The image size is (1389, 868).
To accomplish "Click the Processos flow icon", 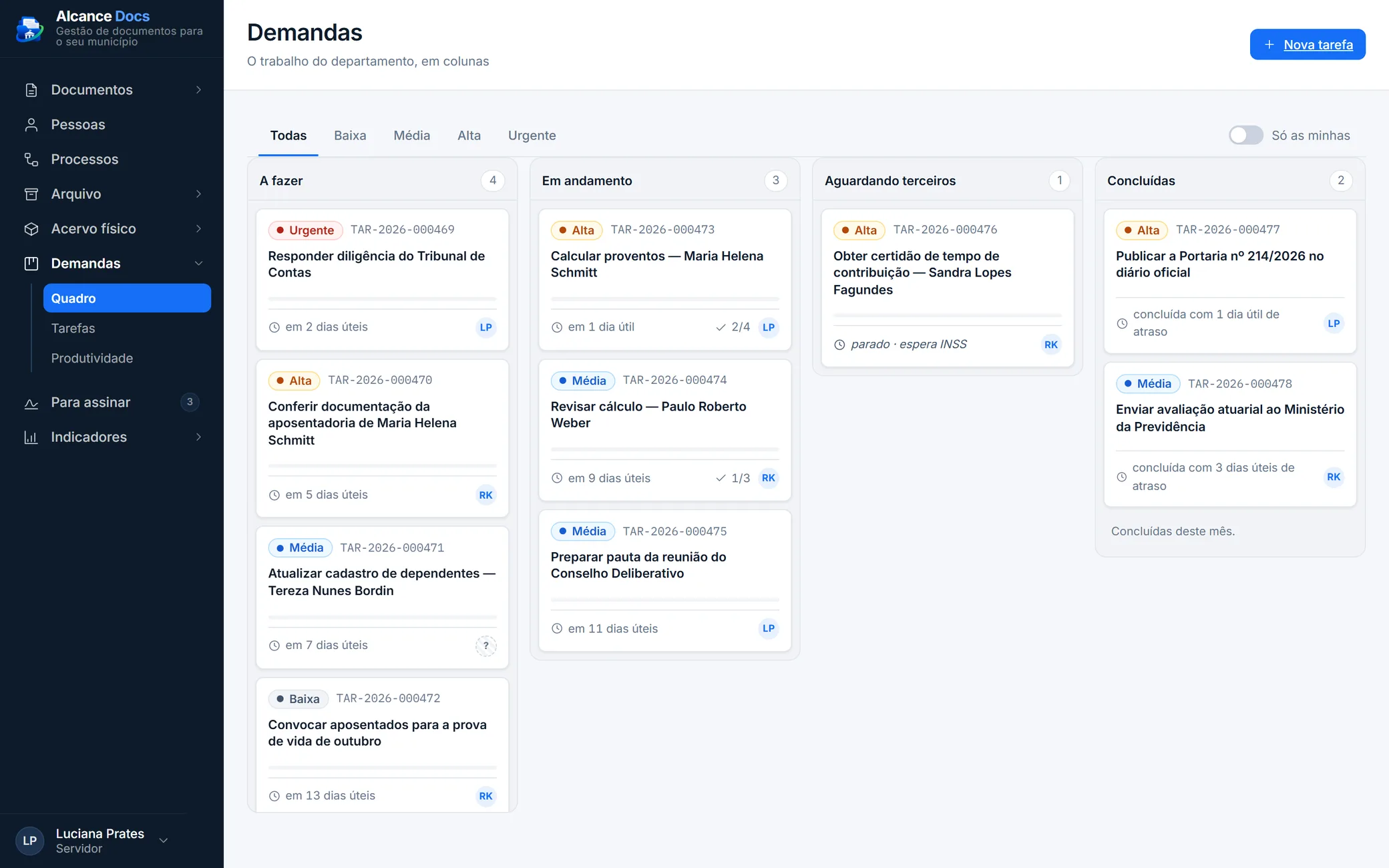I will coord(31,160).
